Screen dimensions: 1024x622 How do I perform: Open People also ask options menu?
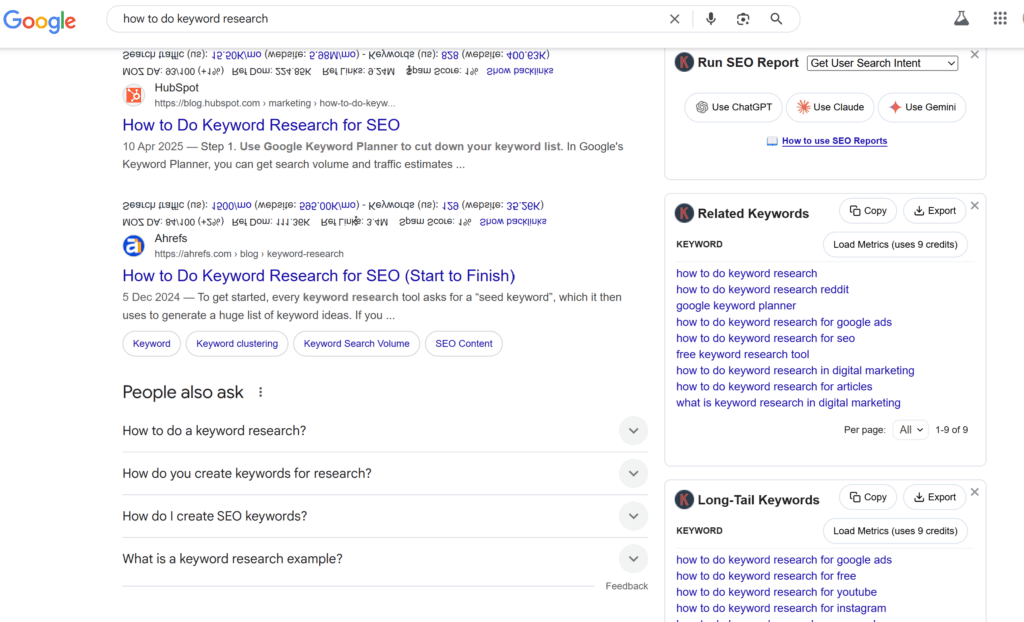click(261, 392)
